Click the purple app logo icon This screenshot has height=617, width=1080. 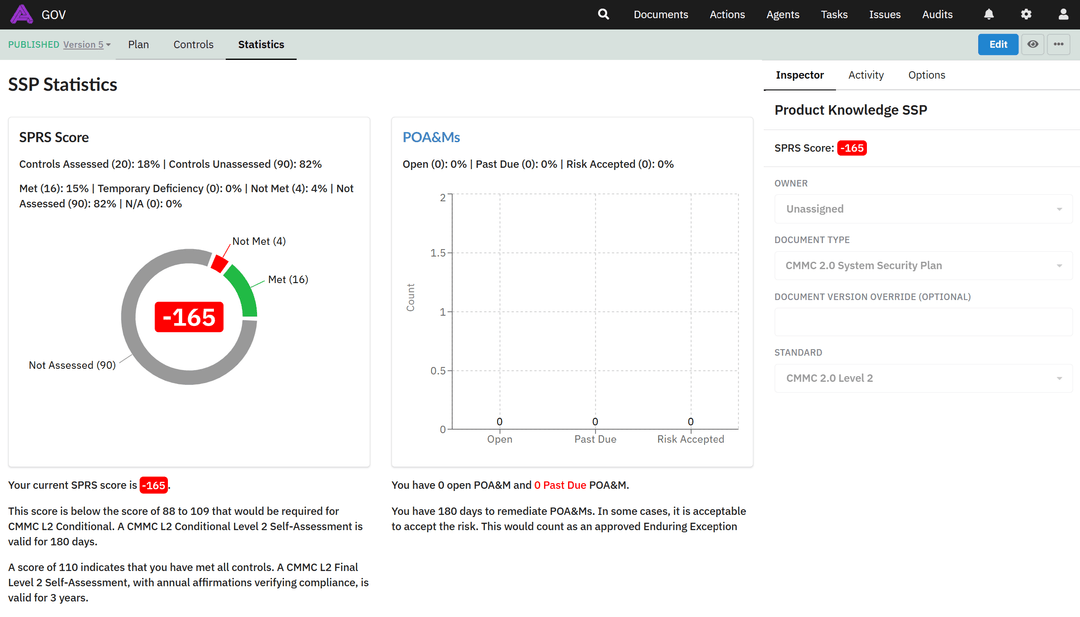point(21,14)
